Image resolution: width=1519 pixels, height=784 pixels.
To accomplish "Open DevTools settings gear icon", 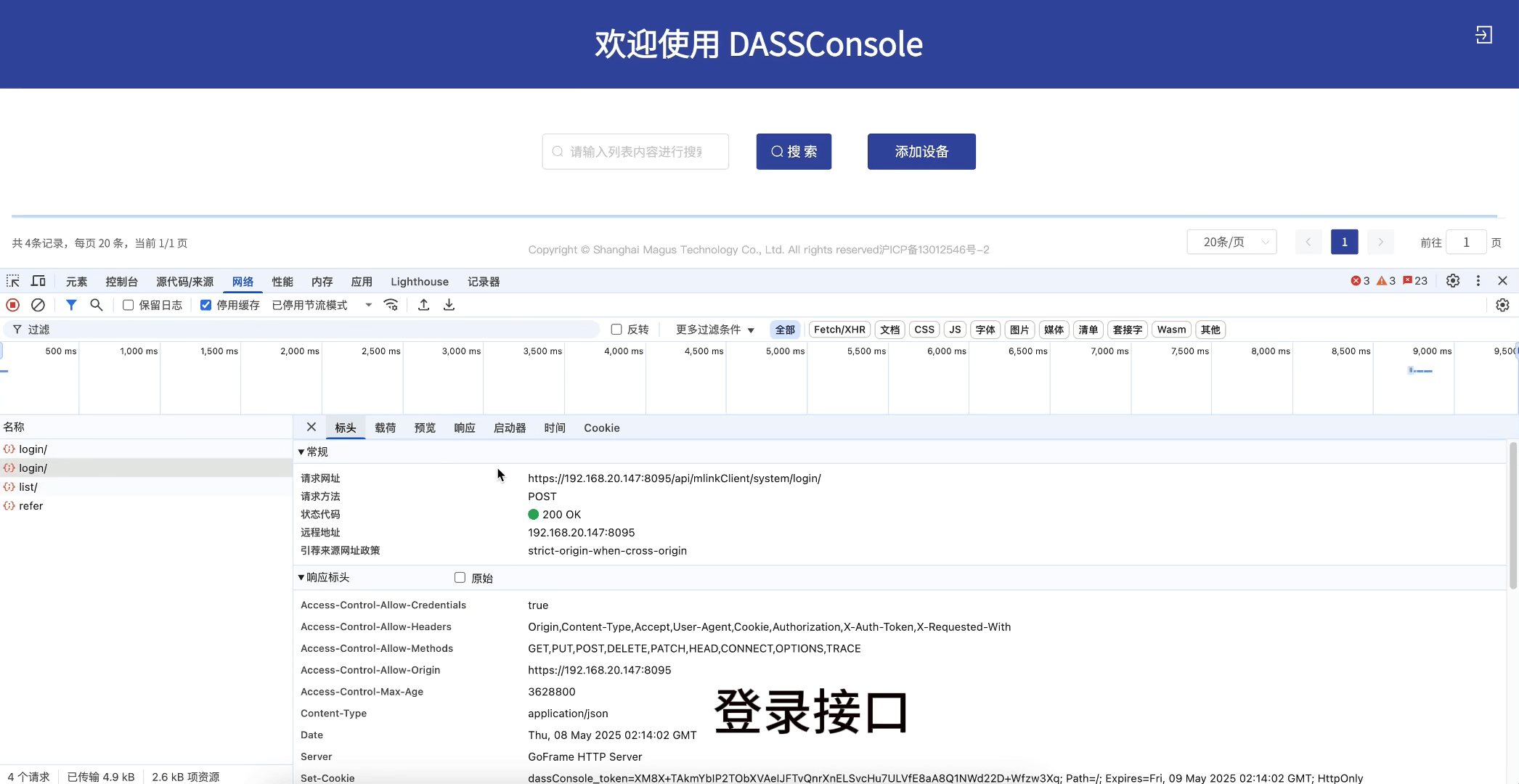I will (1453, 281).
